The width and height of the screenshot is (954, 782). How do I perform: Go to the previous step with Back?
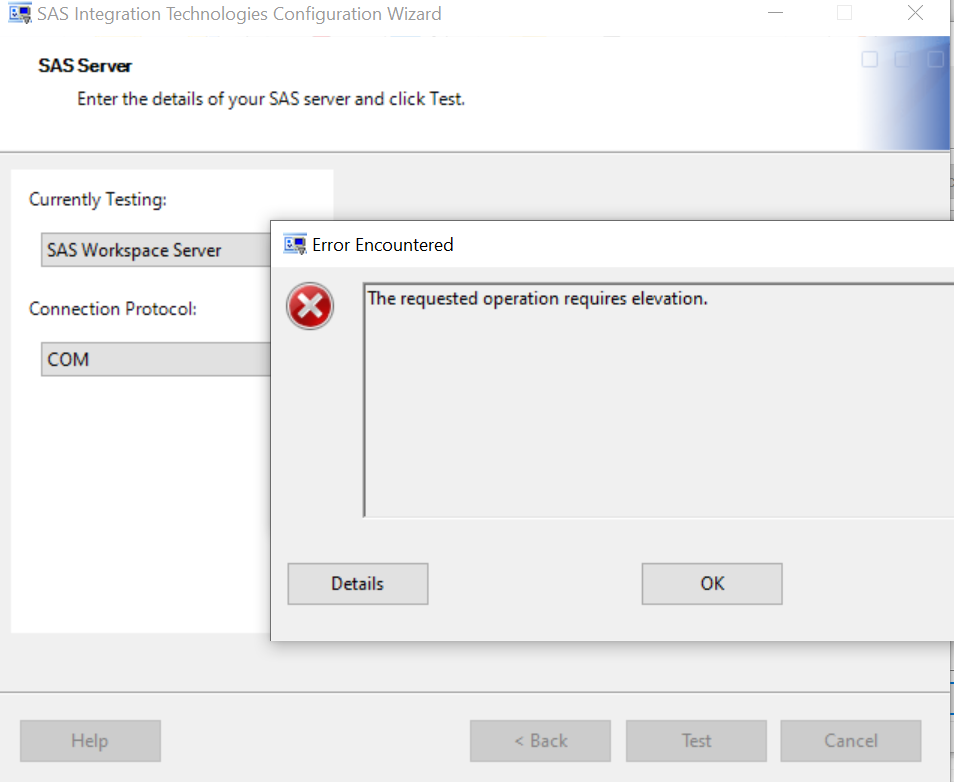[540, 741]
